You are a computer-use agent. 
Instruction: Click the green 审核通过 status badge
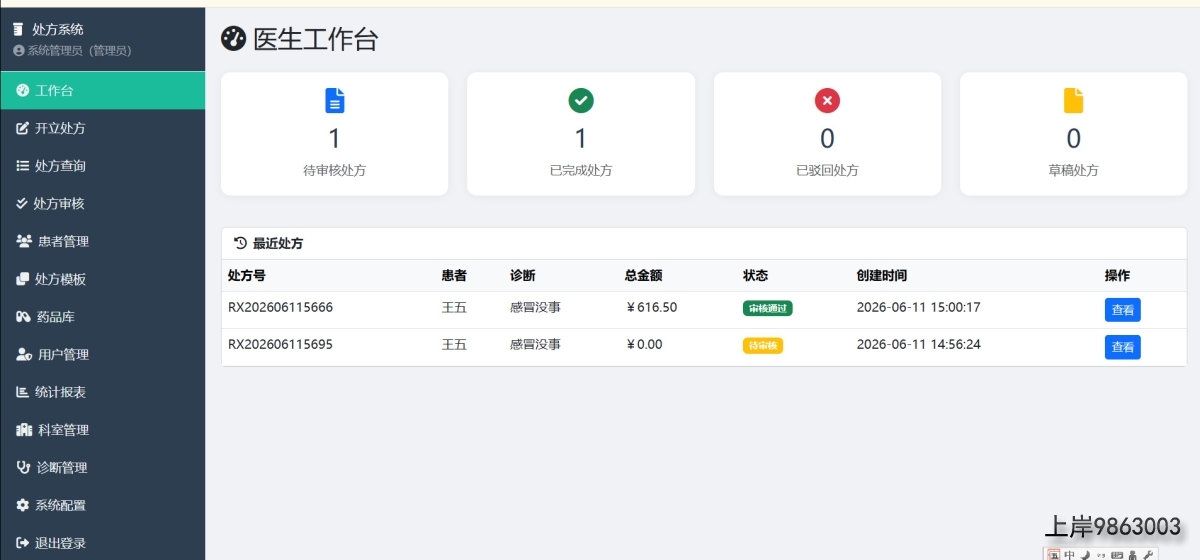click(768, 308)
